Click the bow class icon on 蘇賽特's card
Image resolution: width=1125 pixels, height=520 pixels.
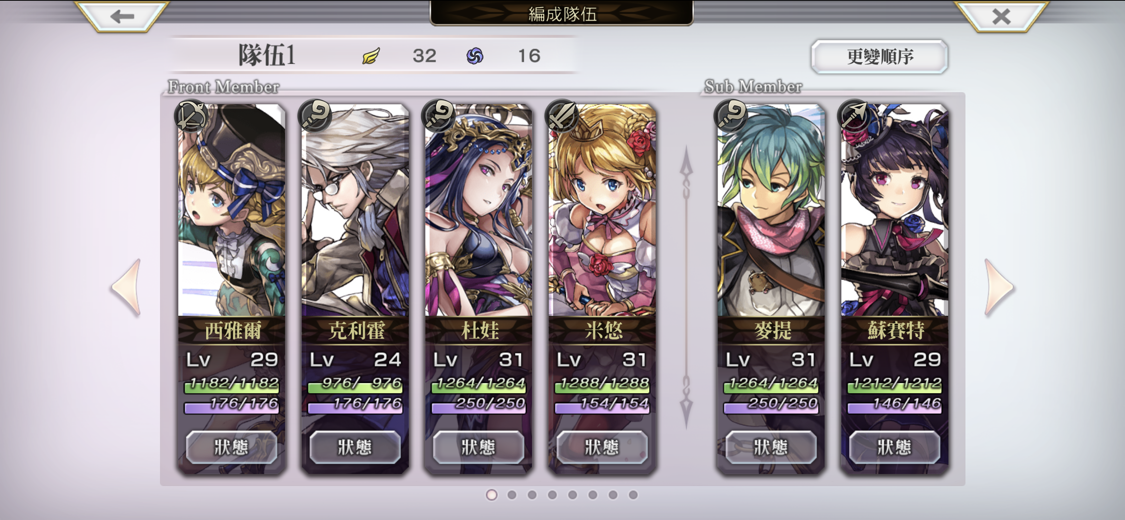(854, 115)
